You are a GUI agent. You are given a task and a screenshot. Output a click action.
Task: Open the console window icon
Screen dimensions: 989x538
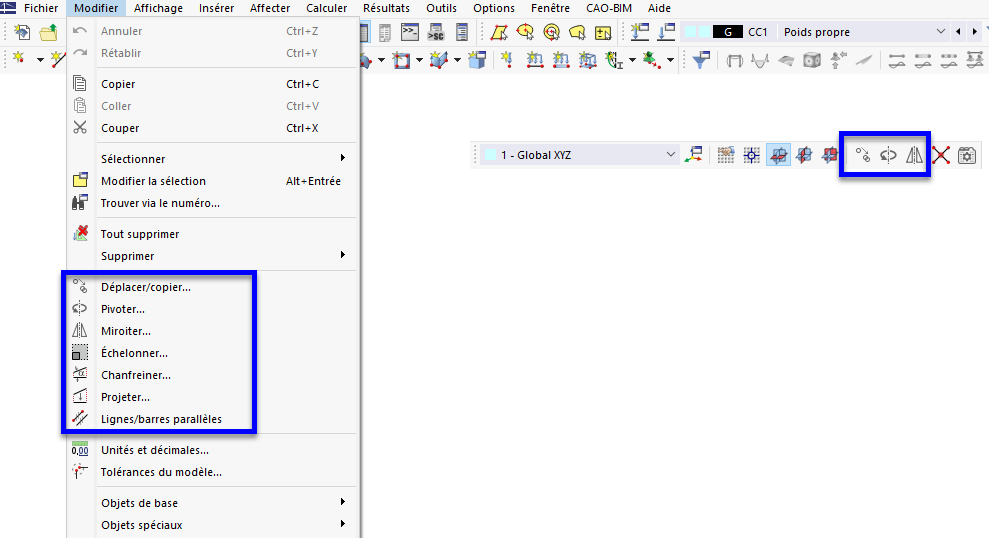click(410, 32)
